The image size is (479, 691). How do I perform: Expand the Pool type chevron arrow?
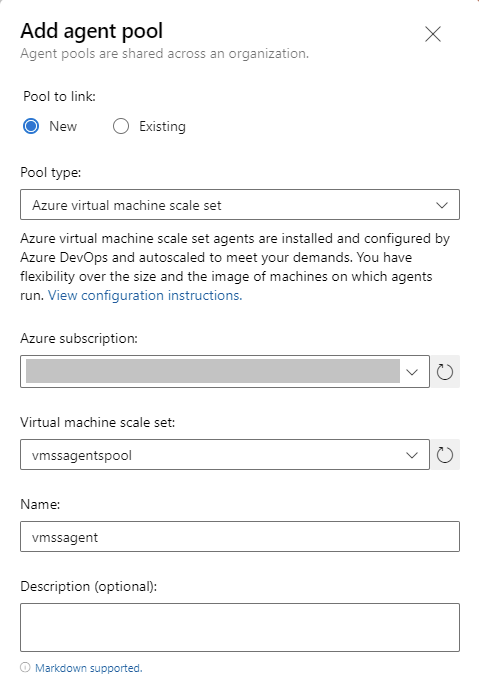[442, 205]
